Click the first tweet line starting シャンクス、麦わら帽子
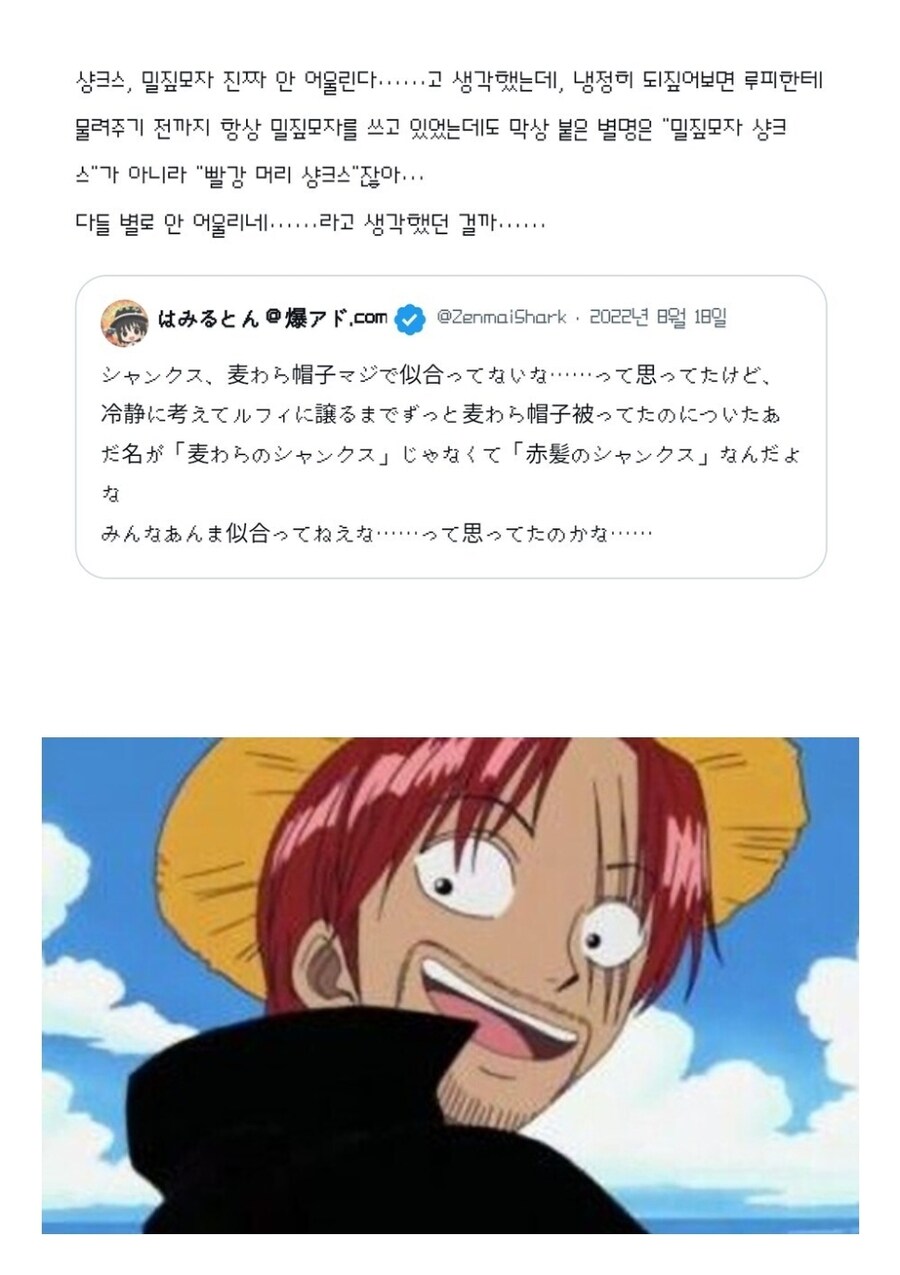This screenshot has height=1275, width=900. [x=439, y=376]
